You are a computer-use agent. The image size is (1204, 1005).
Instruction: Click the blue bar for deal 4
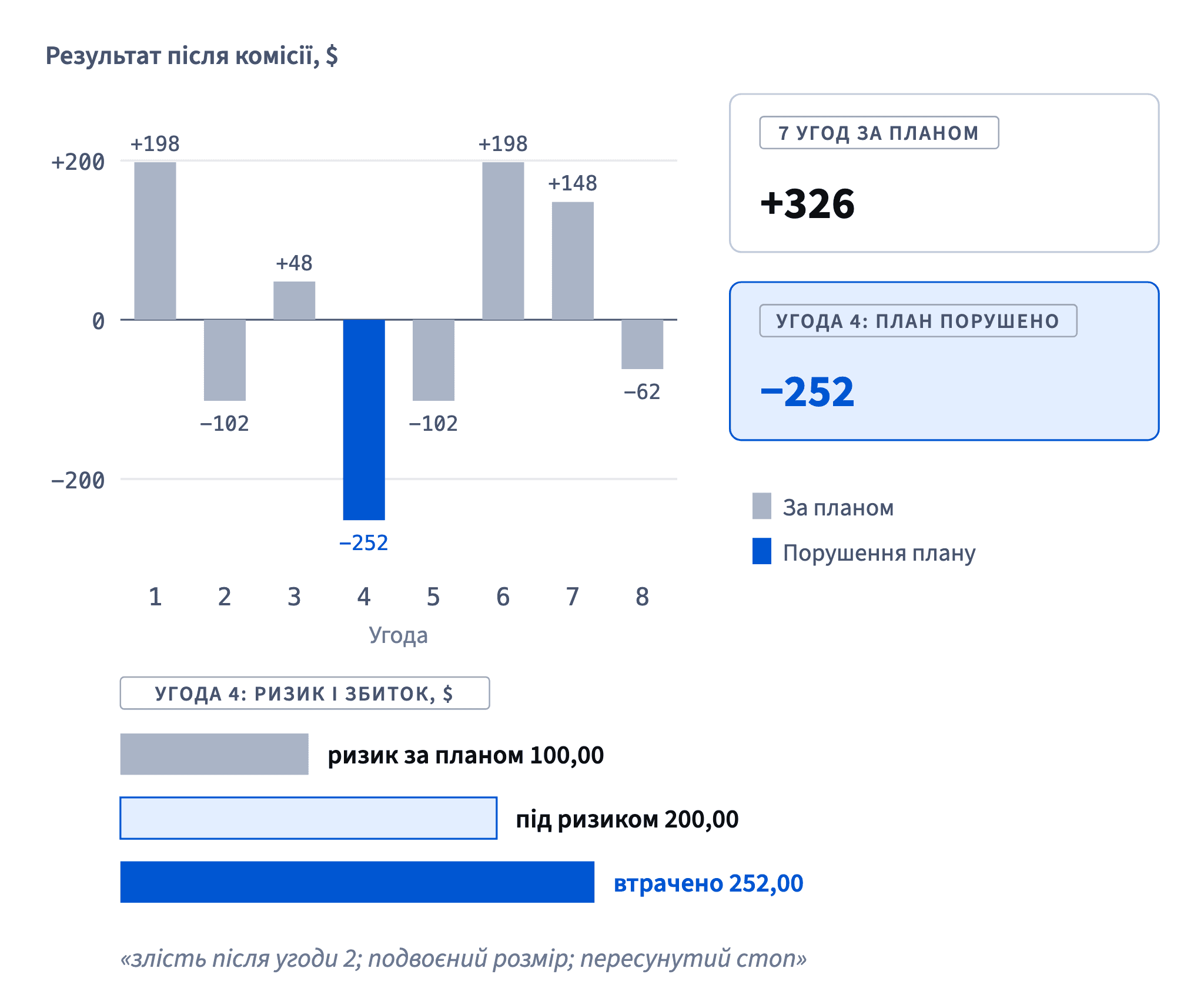pos(364,420)
